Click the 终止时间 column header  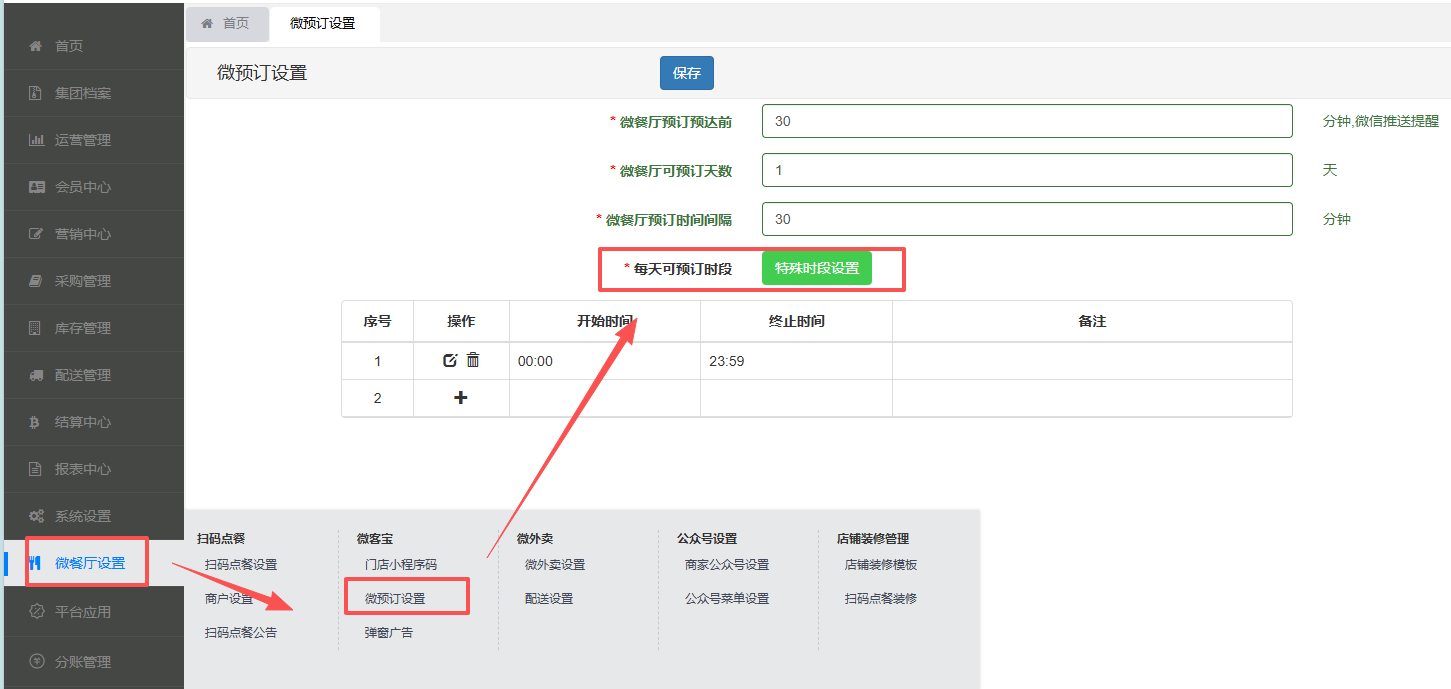[x=796, y=321]
